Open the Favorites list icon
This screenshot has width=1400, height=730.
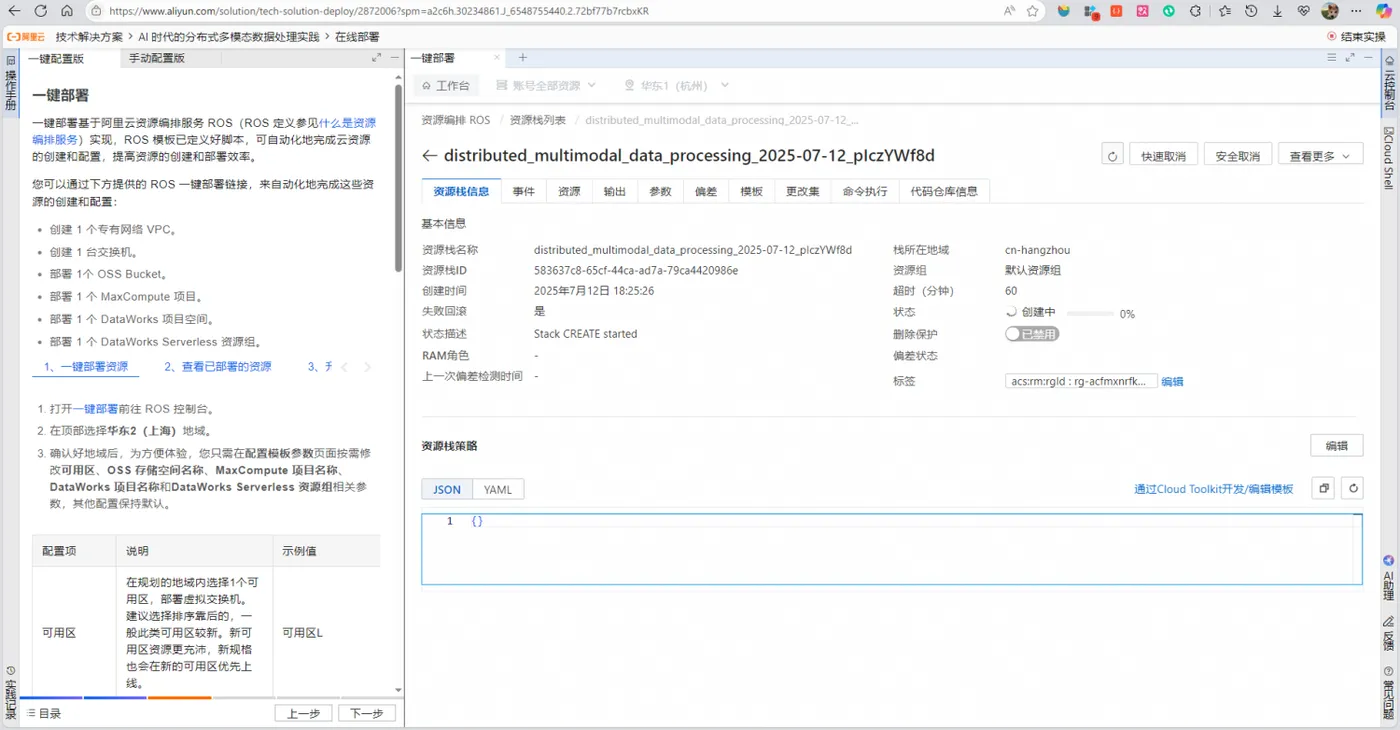1225,11
